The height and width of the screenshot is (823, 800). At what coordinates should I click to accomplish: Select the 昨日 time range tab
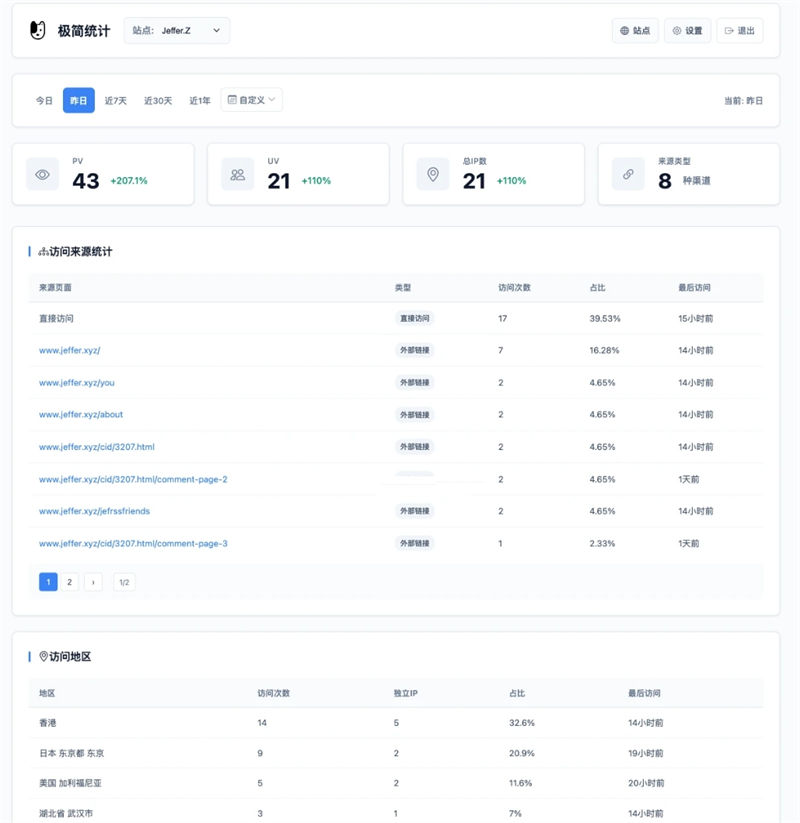pos(78,101)
